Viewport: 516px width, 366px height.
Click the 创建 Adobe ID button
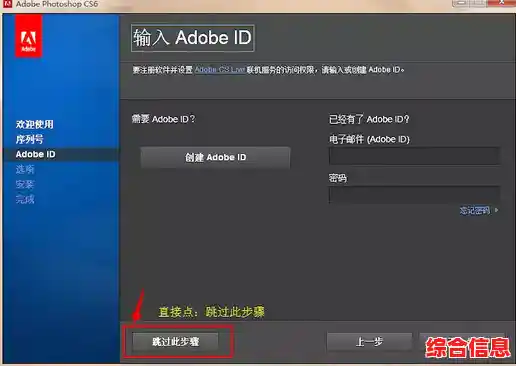coord(215,157)
